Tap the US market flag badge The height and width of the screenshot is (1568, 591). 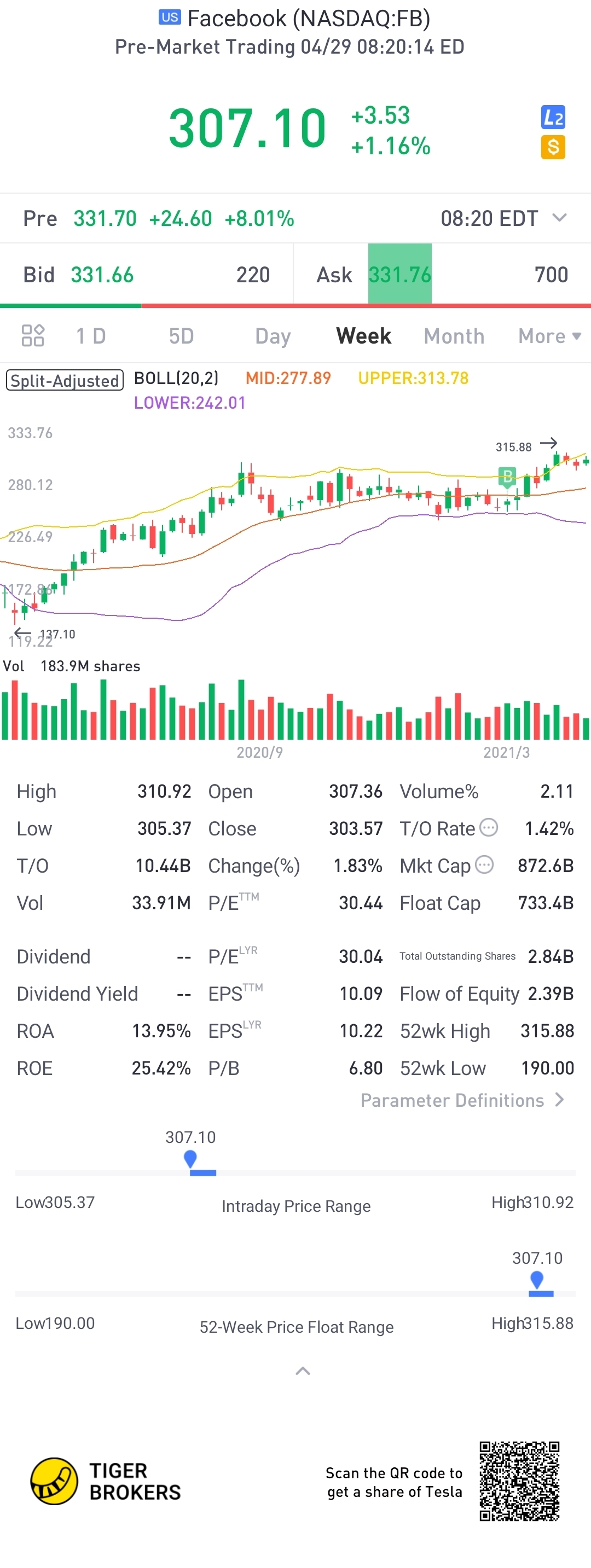pos(170,17)
